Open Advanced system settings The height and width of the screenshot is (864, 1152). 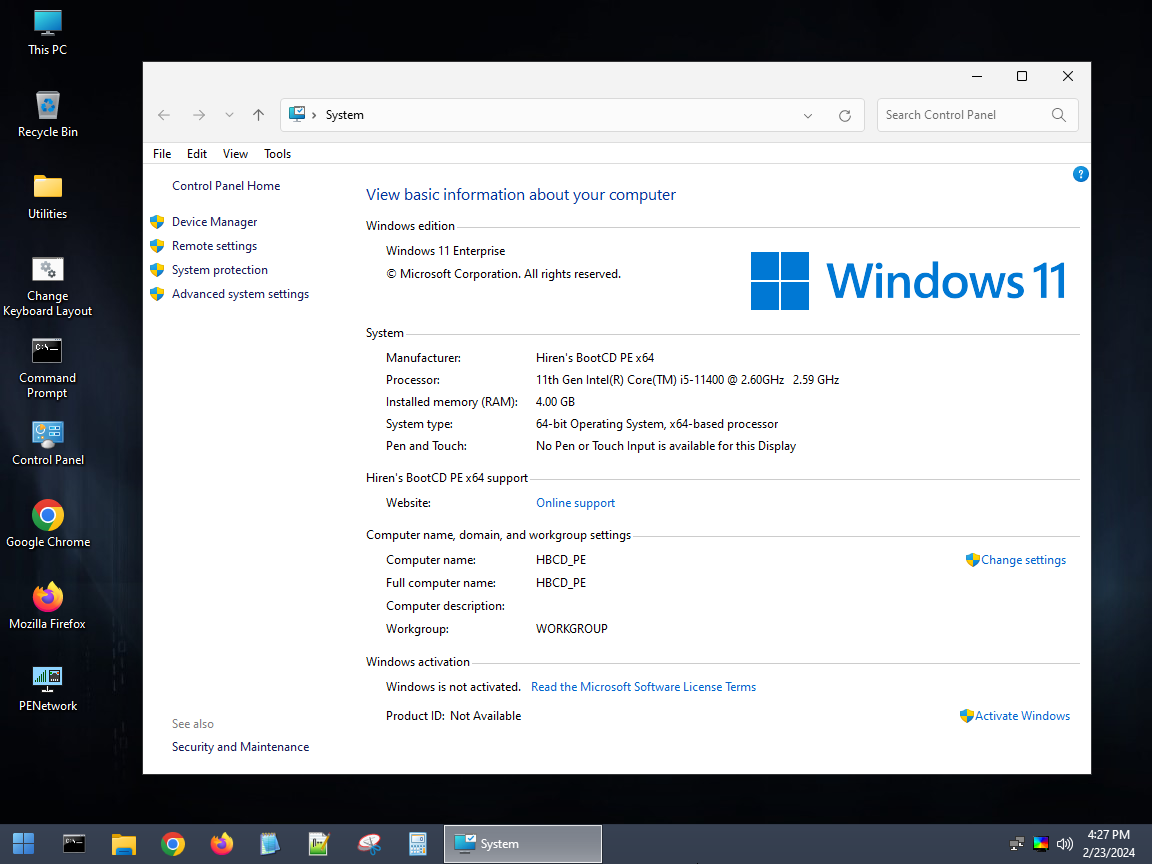(240, 294)
